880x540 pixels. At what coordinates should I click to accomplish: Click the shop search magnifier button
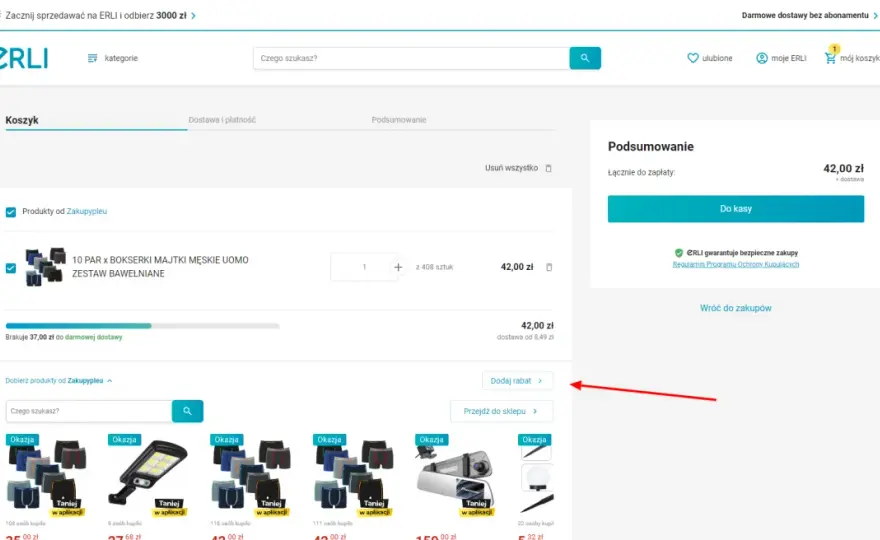click(x=187, y=411)
